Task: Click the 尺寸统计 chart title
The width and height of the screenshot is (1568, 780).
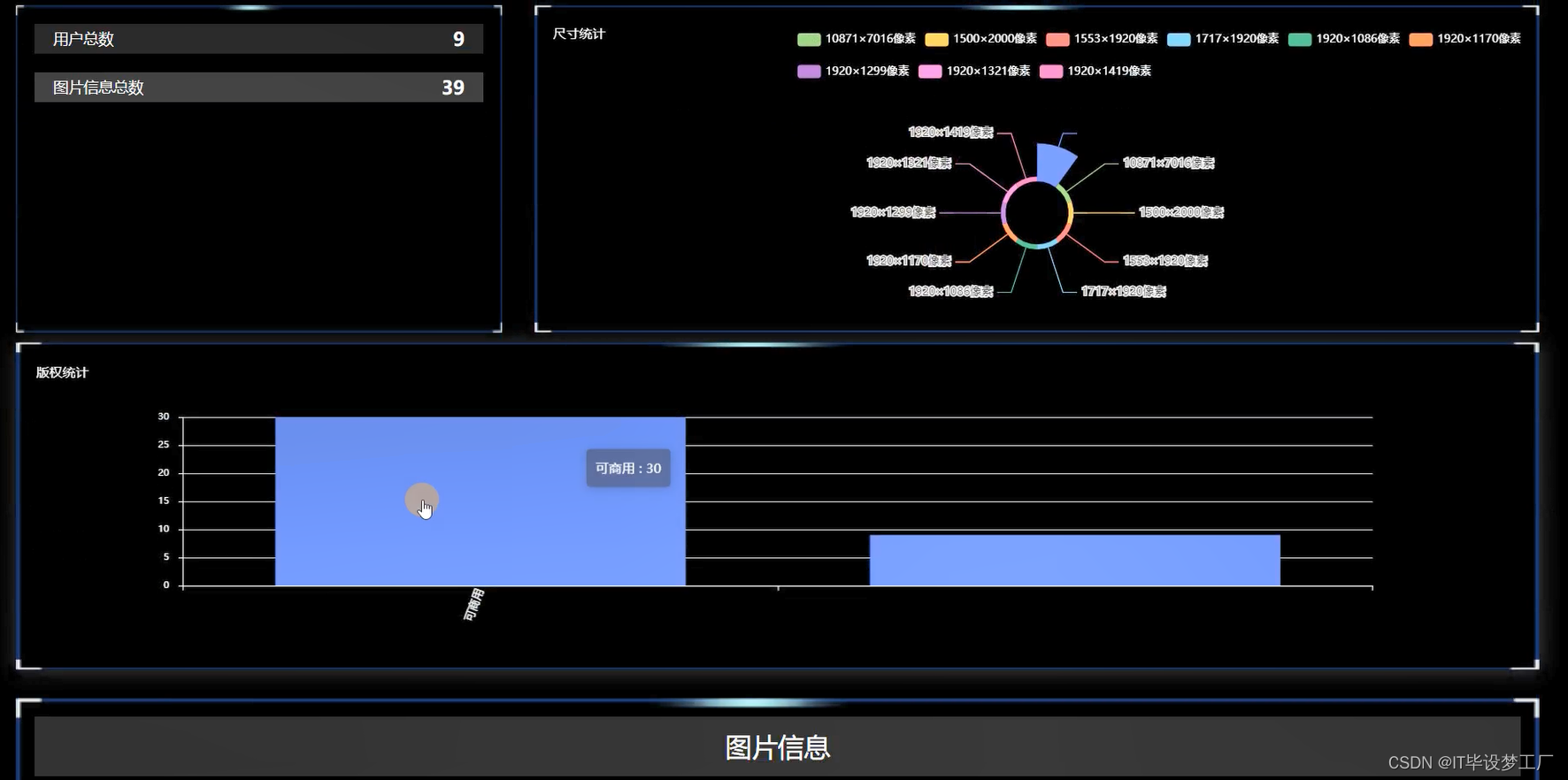Action: pyautogui.click(x=579, y=34)
